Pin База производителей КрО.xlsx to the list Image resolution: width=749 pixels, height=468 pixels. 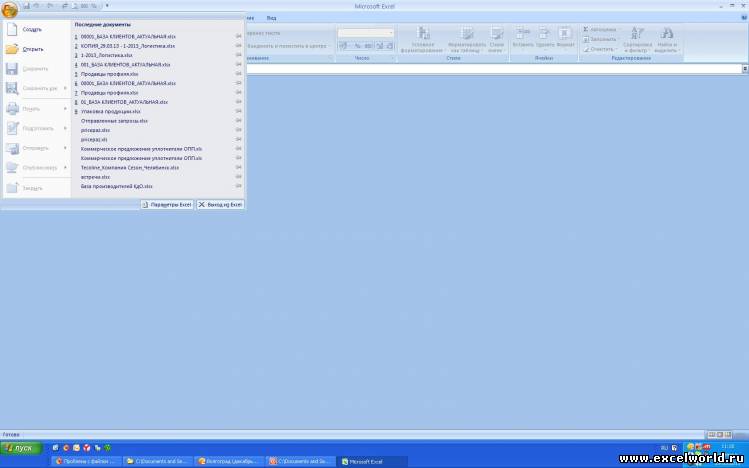(238, 186)
